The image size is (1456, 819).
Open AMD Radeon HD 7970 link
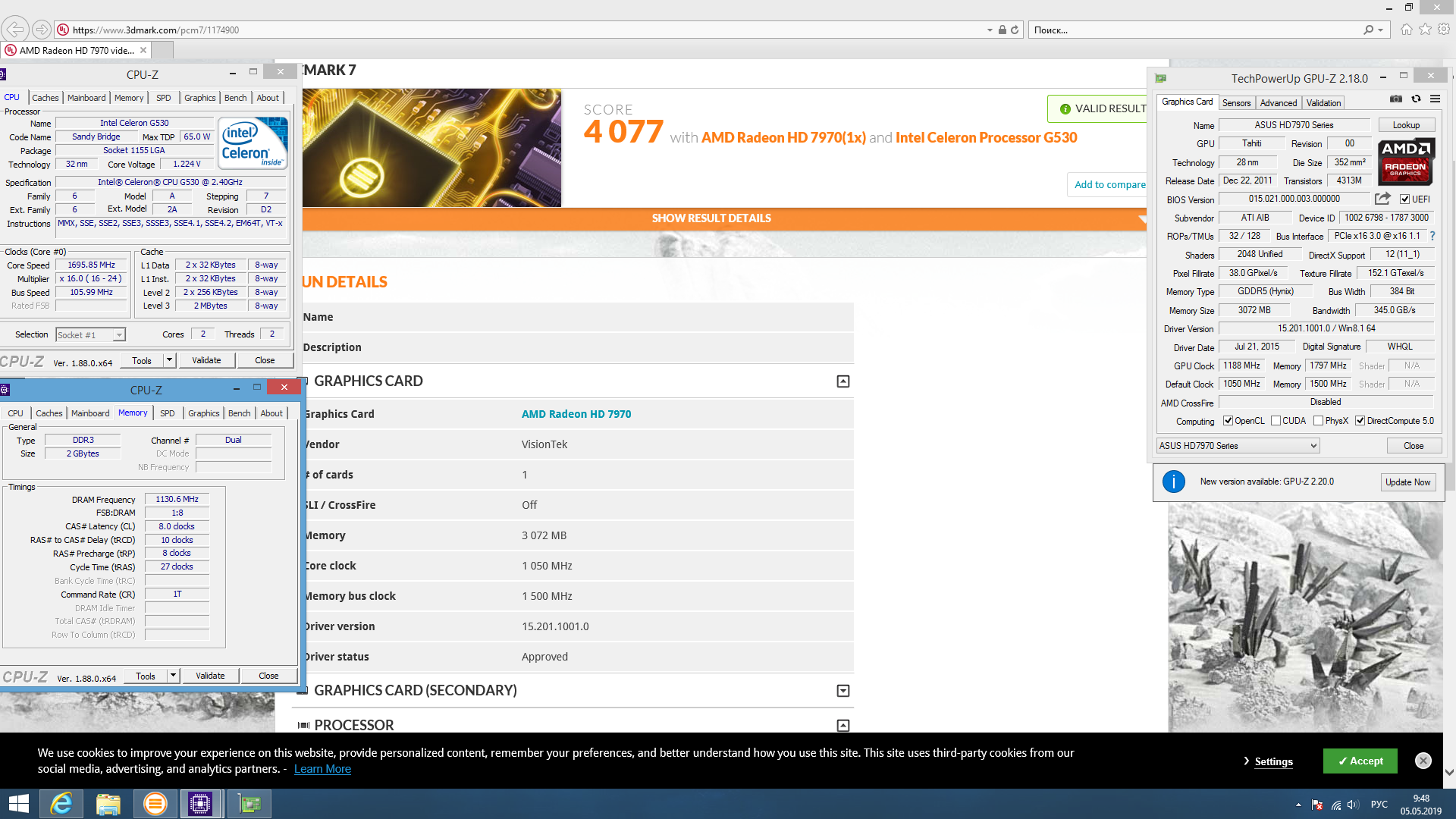pyautogui.click(x=576, y=414)
